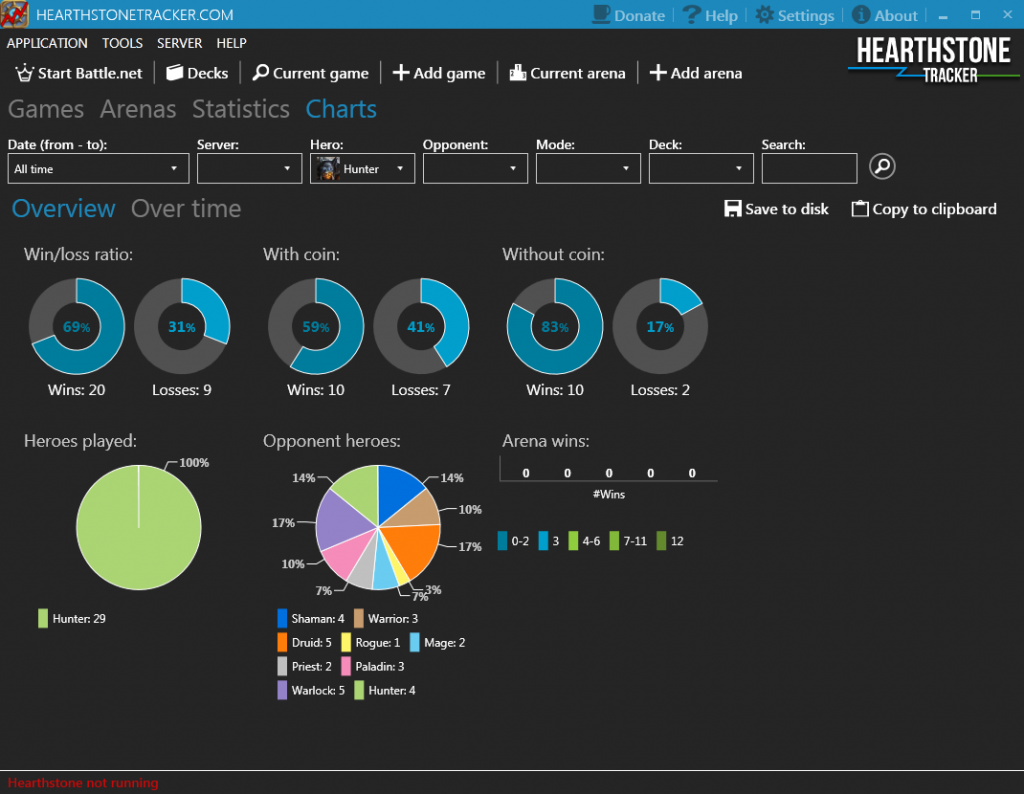Click the Copy to clipboard label
Screen dimensions: 1024x794
935,209
